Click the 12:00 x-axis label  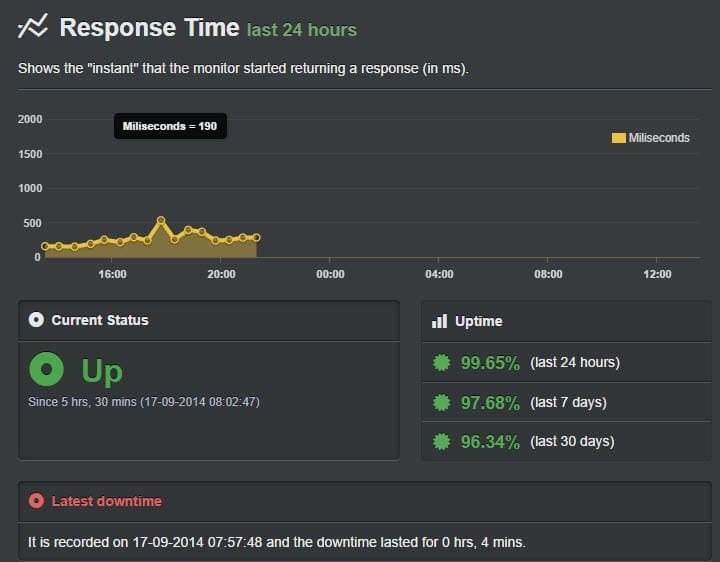(657, 274)
